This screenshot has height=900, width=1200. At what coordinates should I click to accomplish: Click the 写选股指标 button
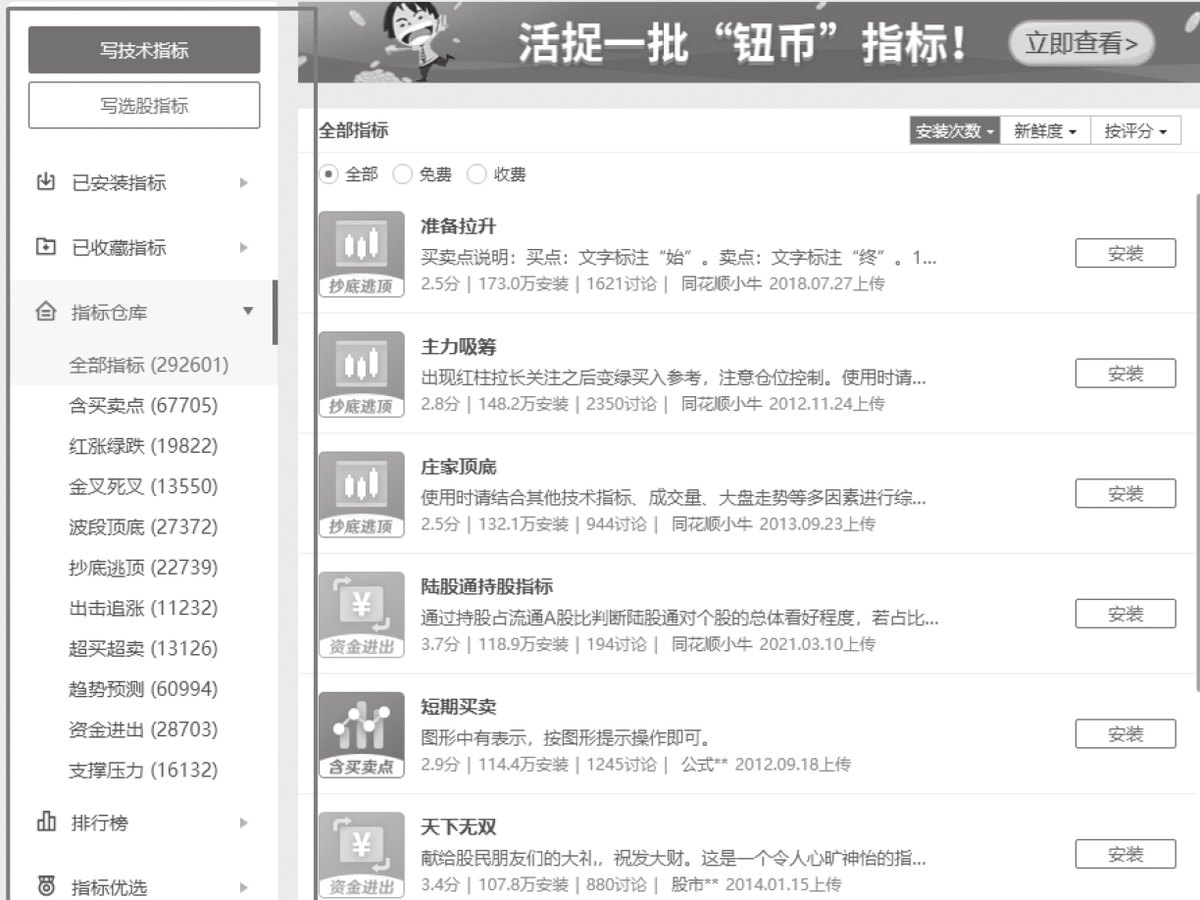point(144,105)
